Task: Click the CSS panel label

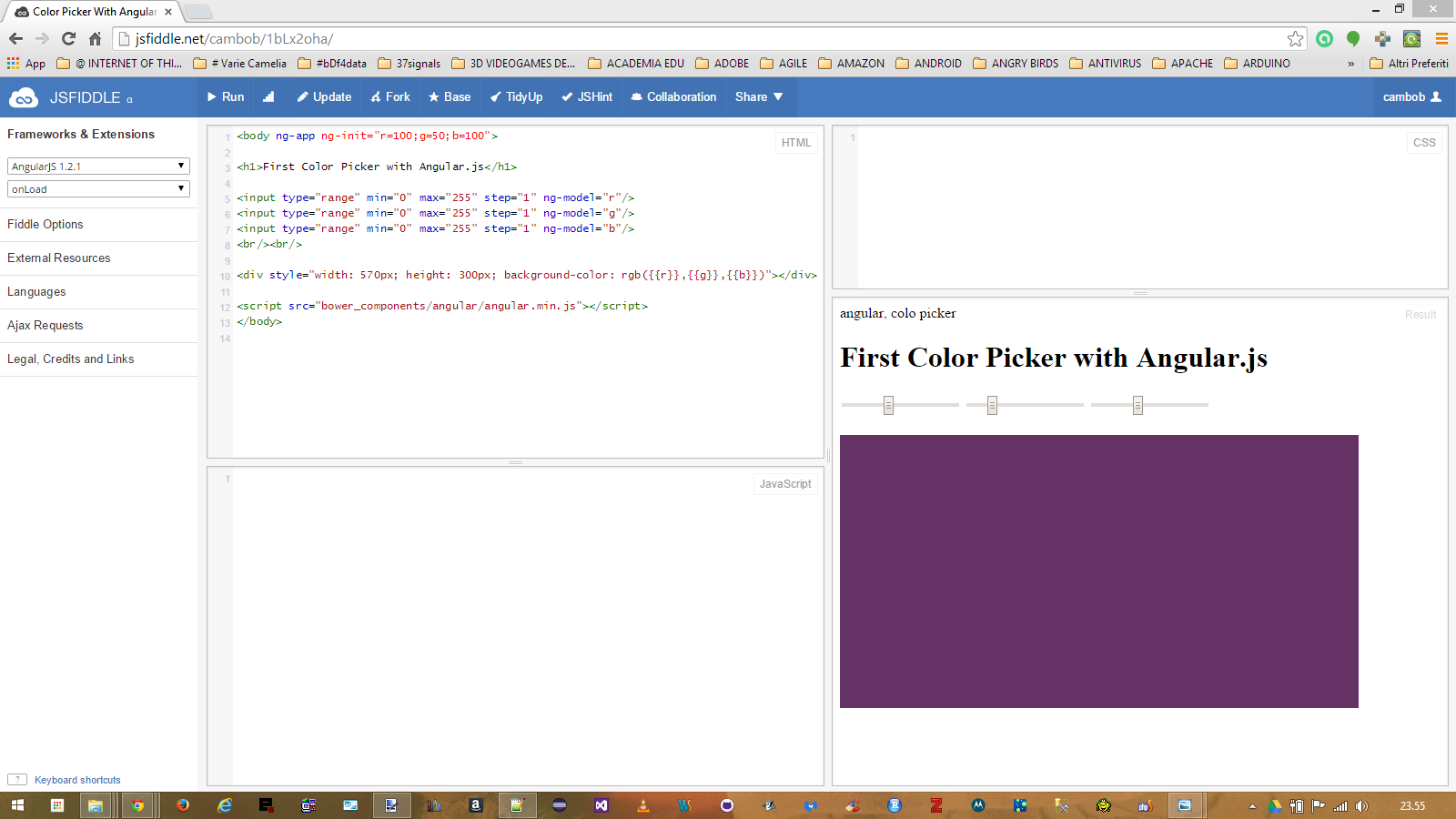Action: 1424,143
